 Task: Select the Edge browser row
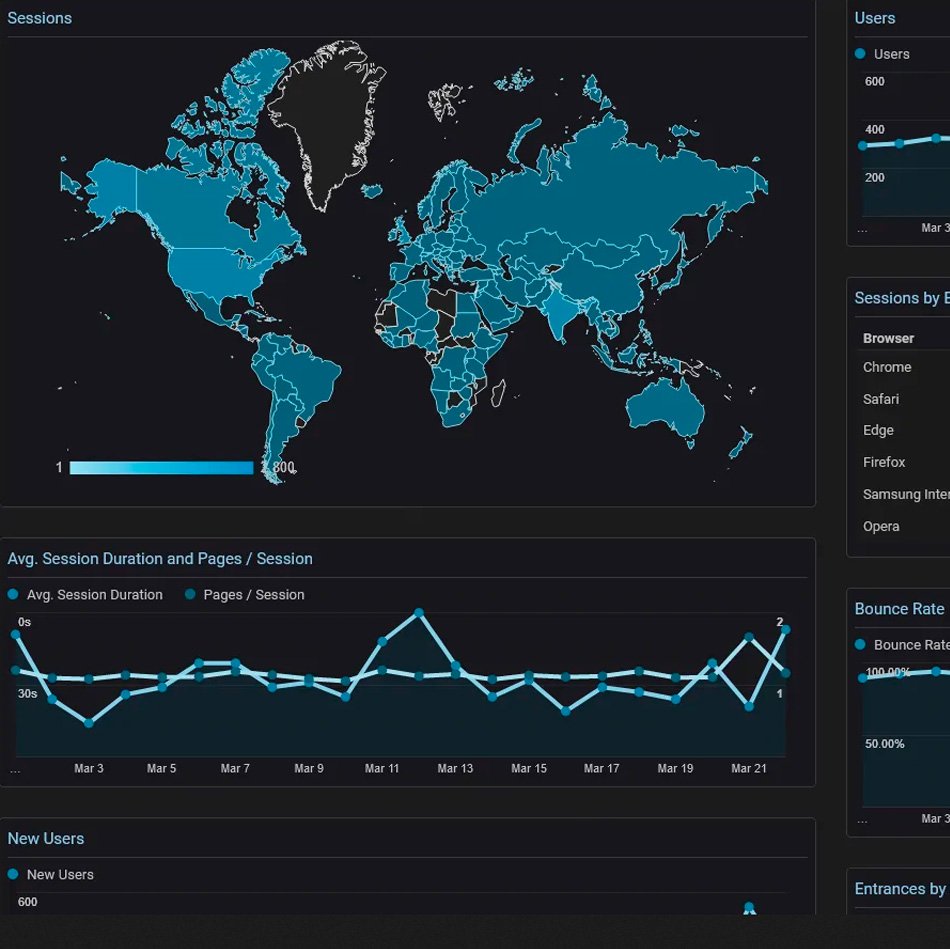(x=878, y=431)
